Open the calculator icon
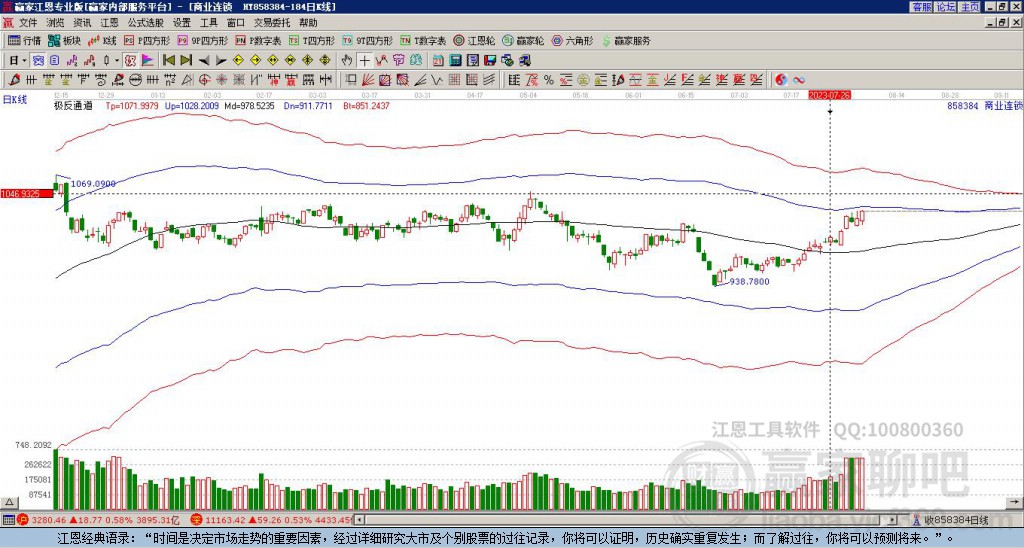 click(455, 61)
